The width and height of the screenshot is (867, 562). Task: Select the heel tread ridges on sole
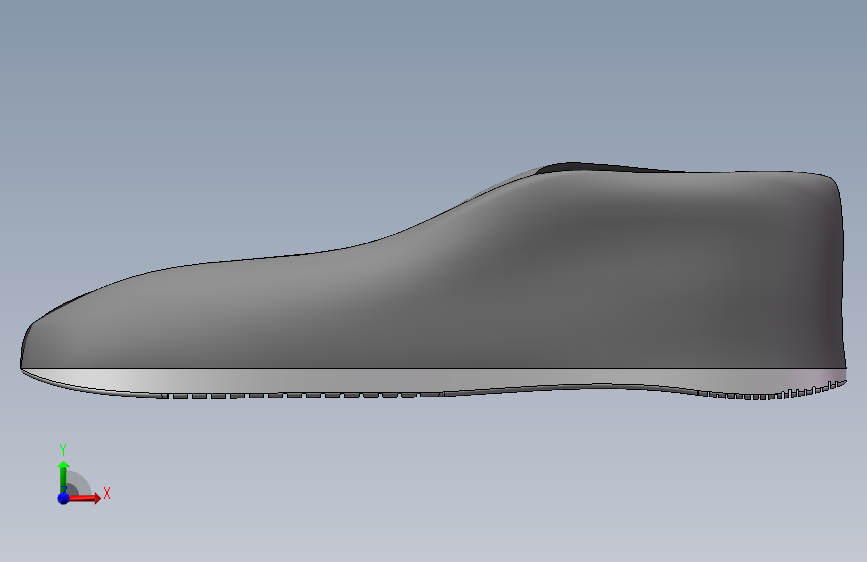[771, 391]
